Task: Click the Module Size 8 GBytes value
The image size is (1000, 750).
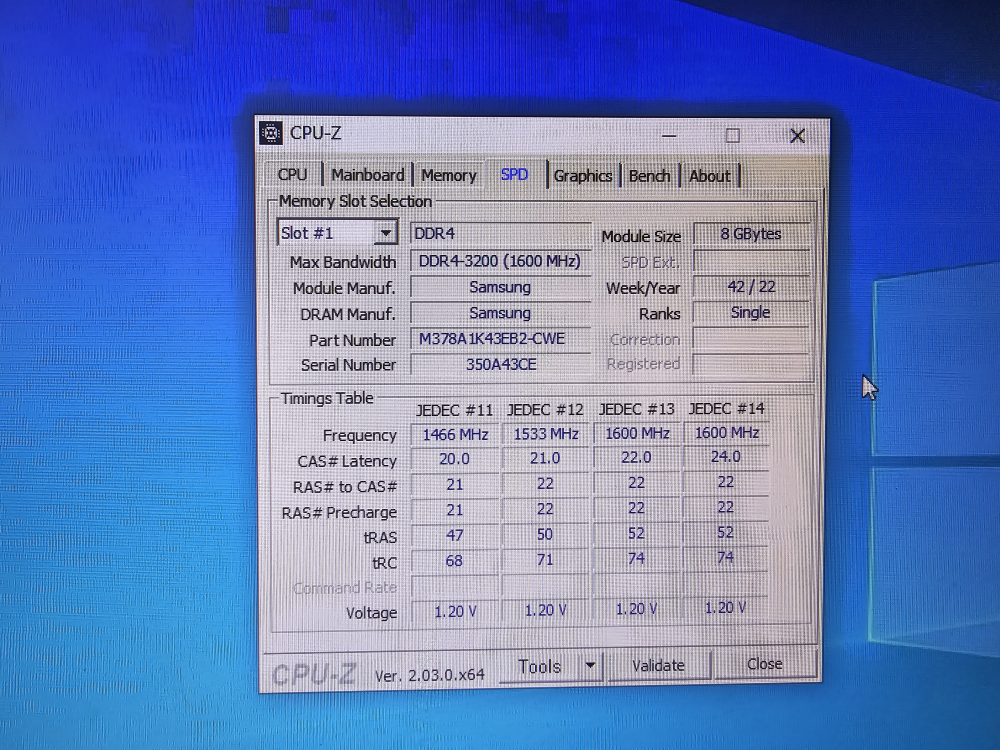Action: (x=751, y=234)
